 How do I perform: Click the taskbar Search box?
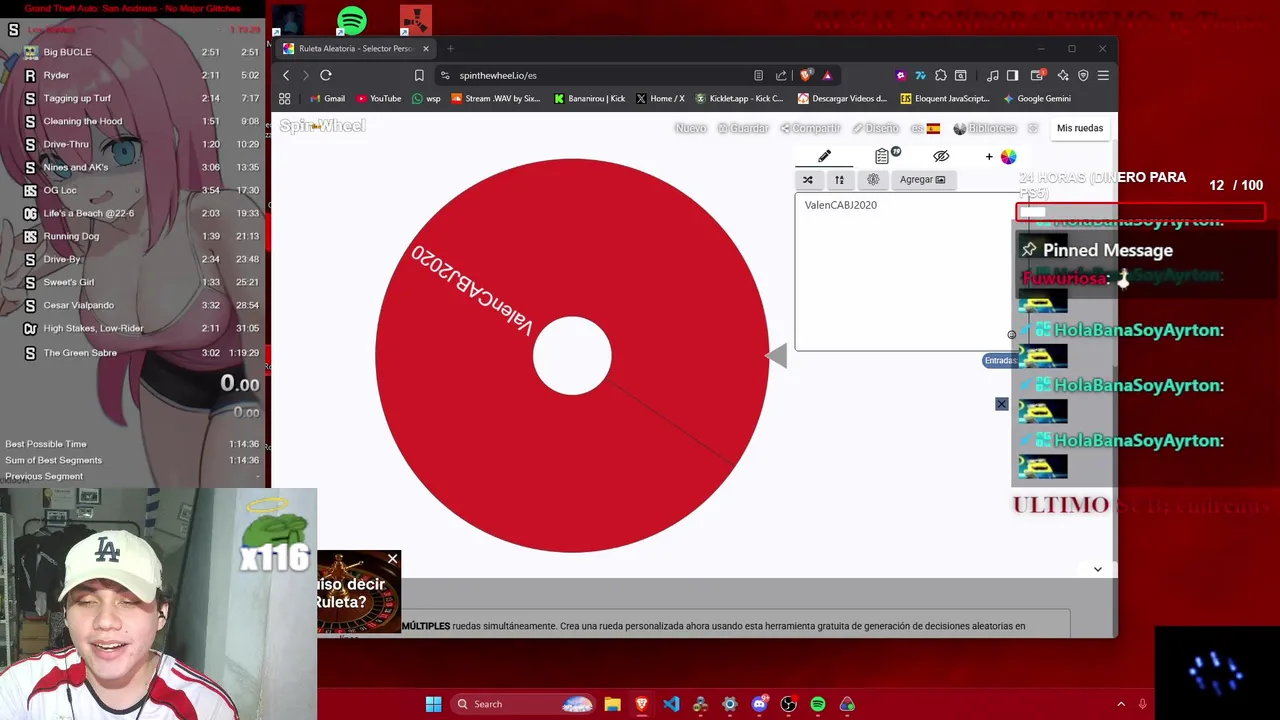(522, 704)
